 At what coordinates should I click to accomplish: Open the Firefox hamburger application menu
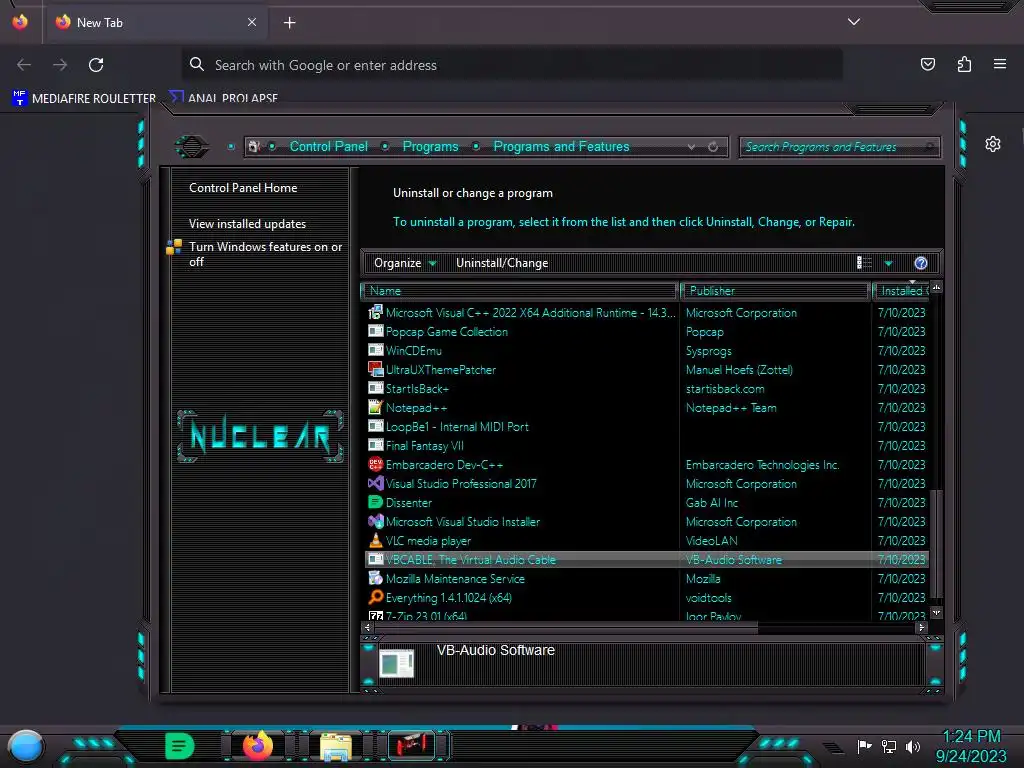1000,64
